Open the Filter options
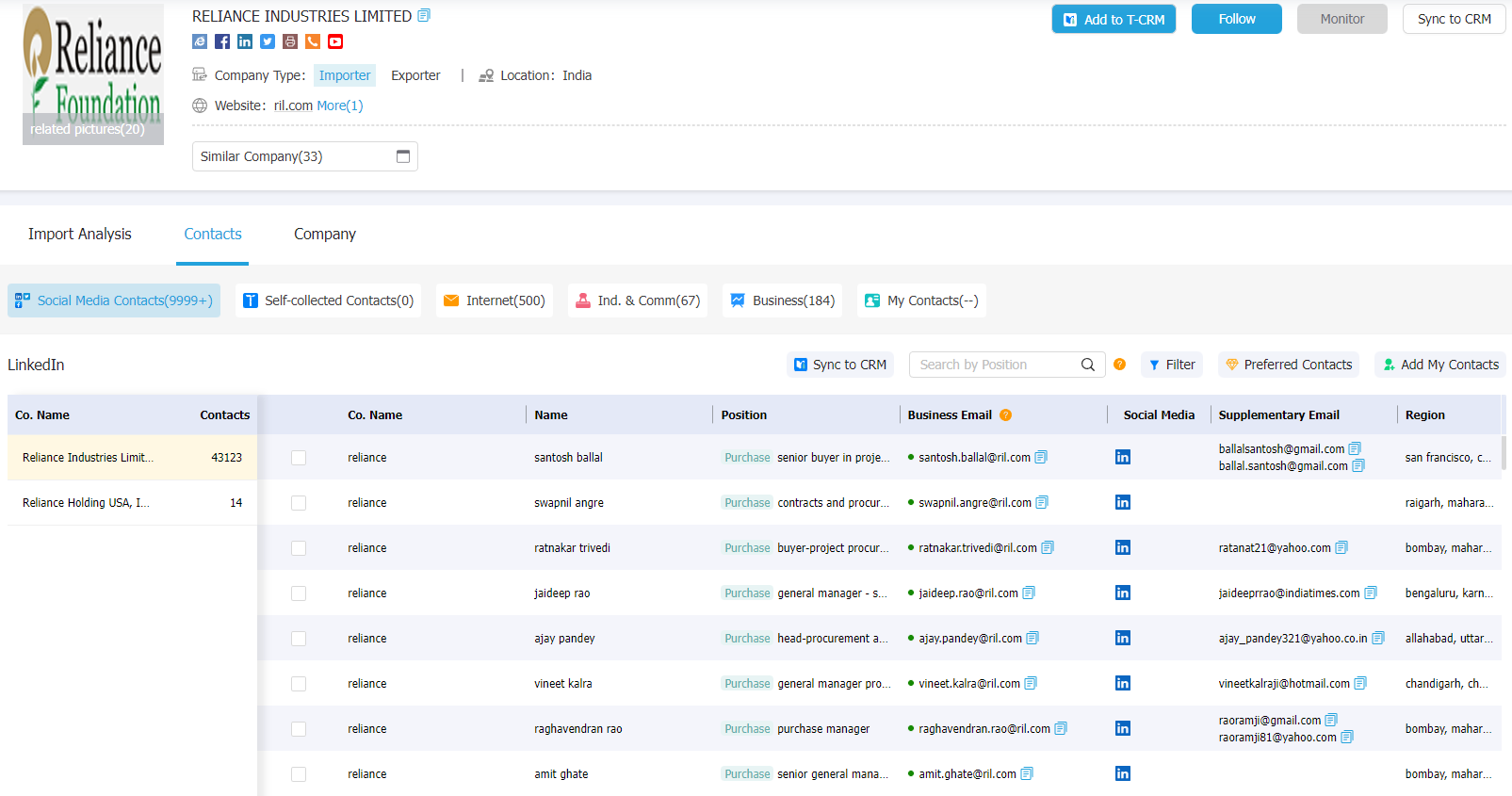This screenshot has height=796, width=1512. [1172, 365]
